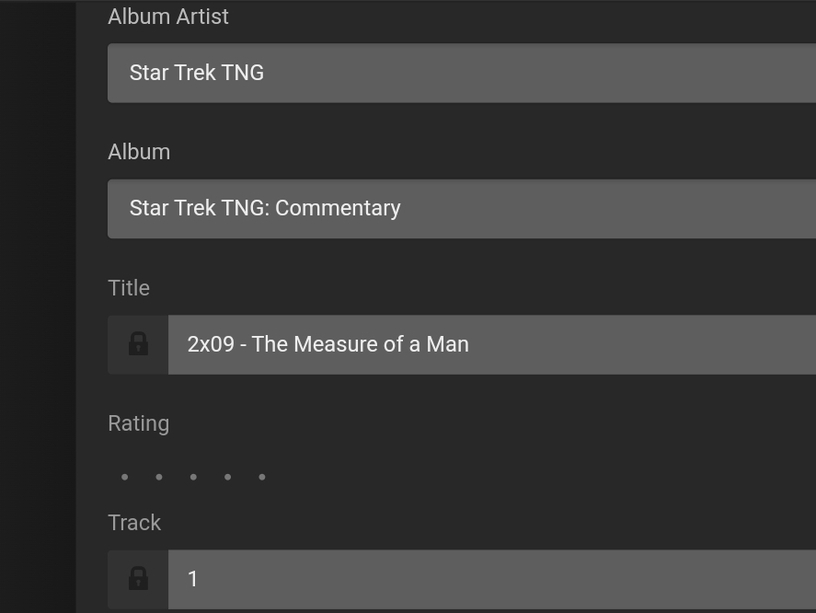Click the word Commentary in the Album field
Screen dimensions: 816x613
coord(337,208)
